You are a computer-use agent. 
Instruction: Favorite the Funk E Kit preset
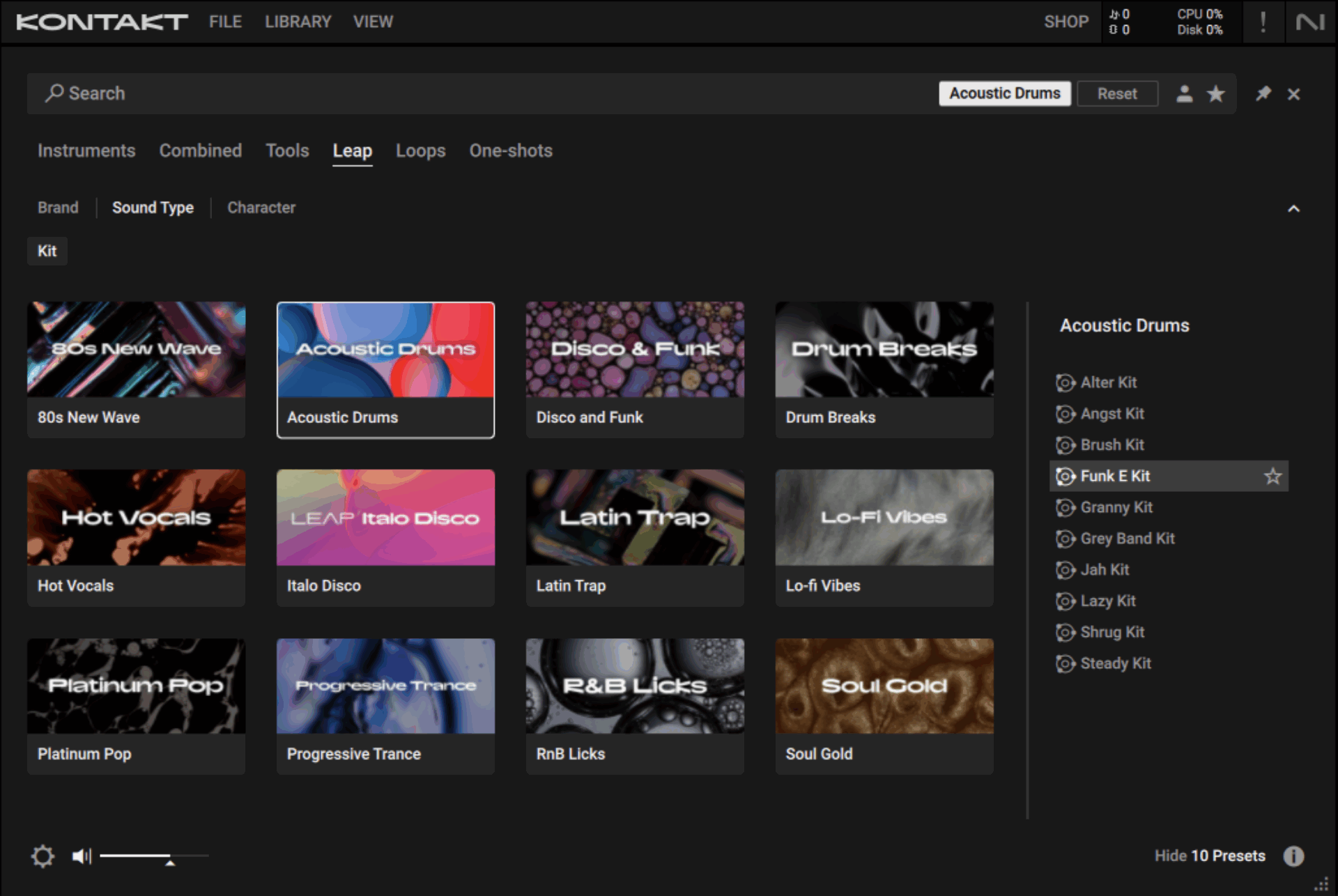[1272, 477]
